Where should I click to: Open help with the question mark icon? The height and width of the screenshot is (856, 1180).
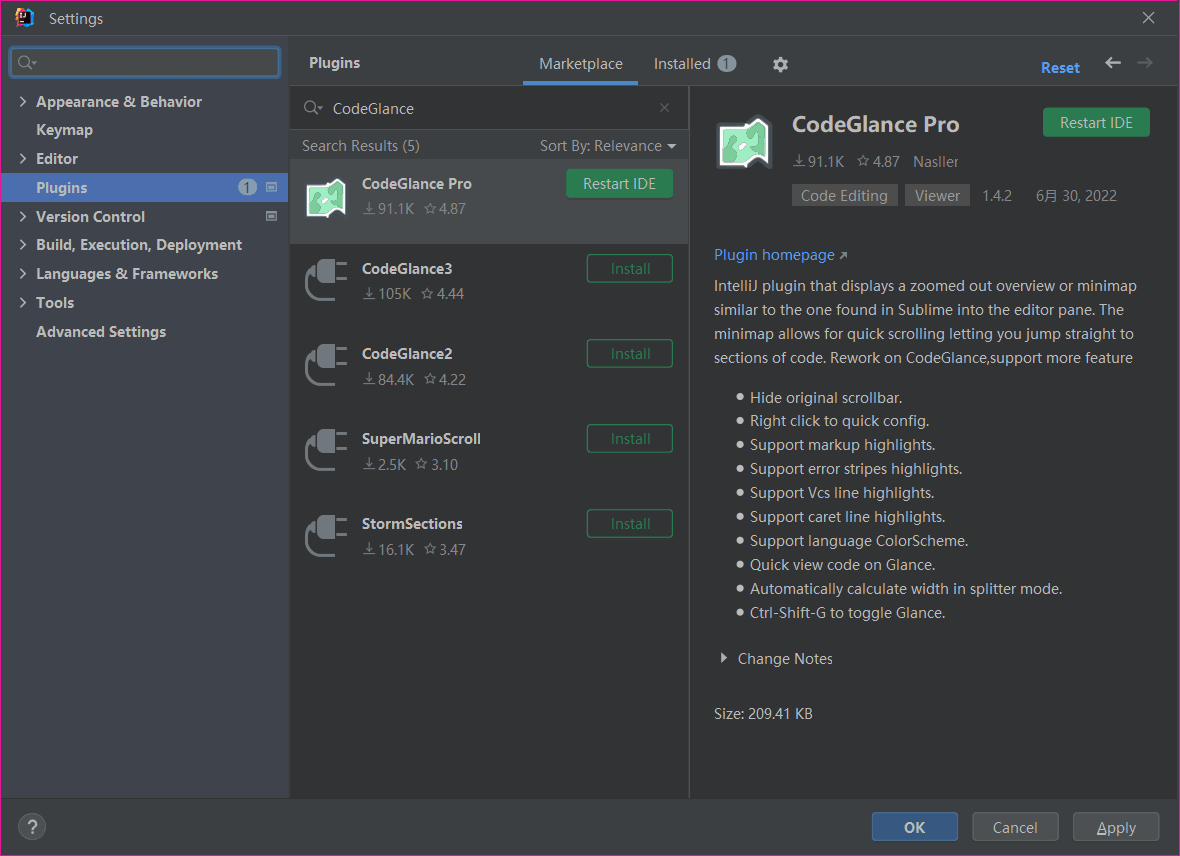tap(32, 827)
